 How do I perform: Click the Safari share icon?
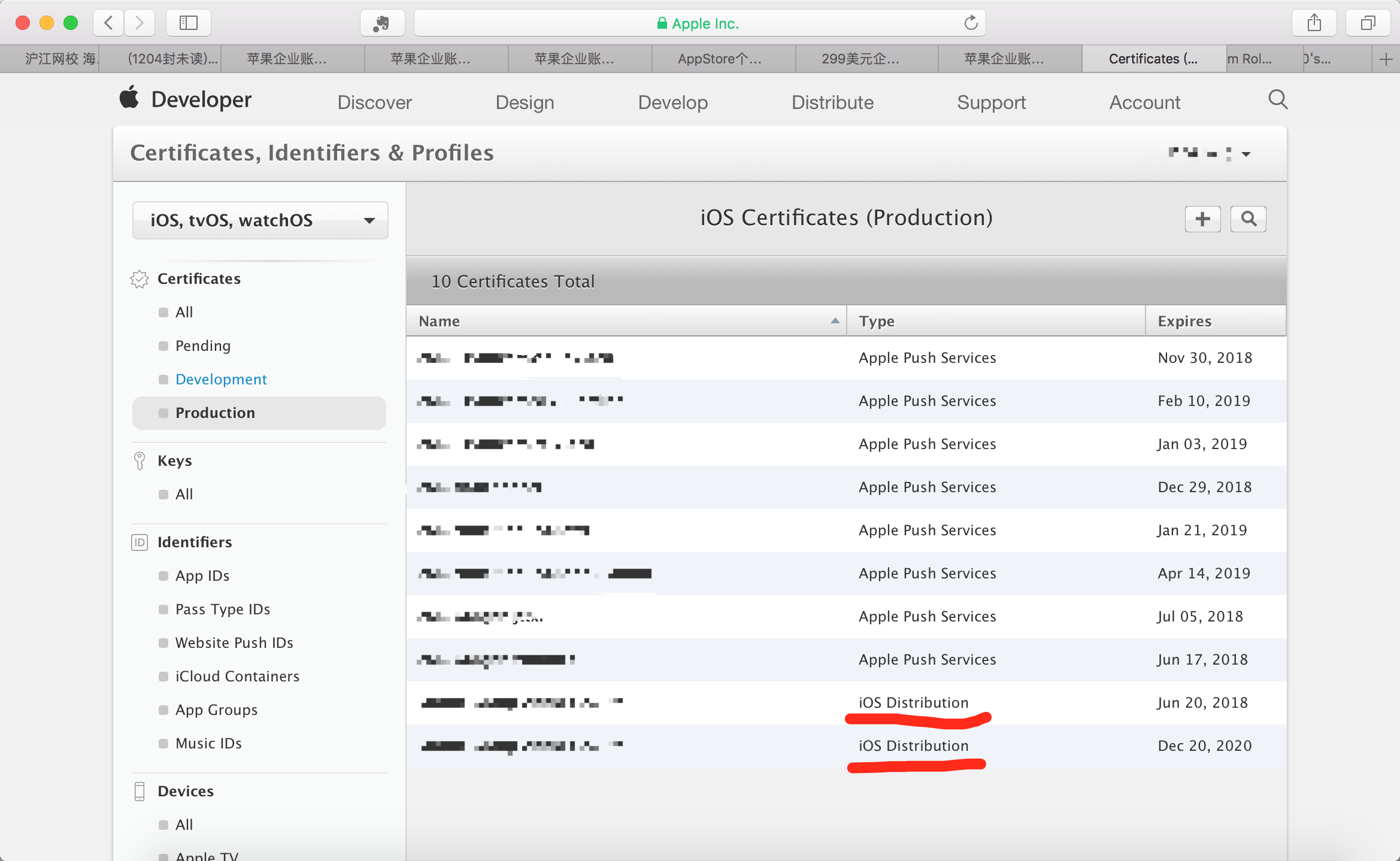coord(1314,23)
